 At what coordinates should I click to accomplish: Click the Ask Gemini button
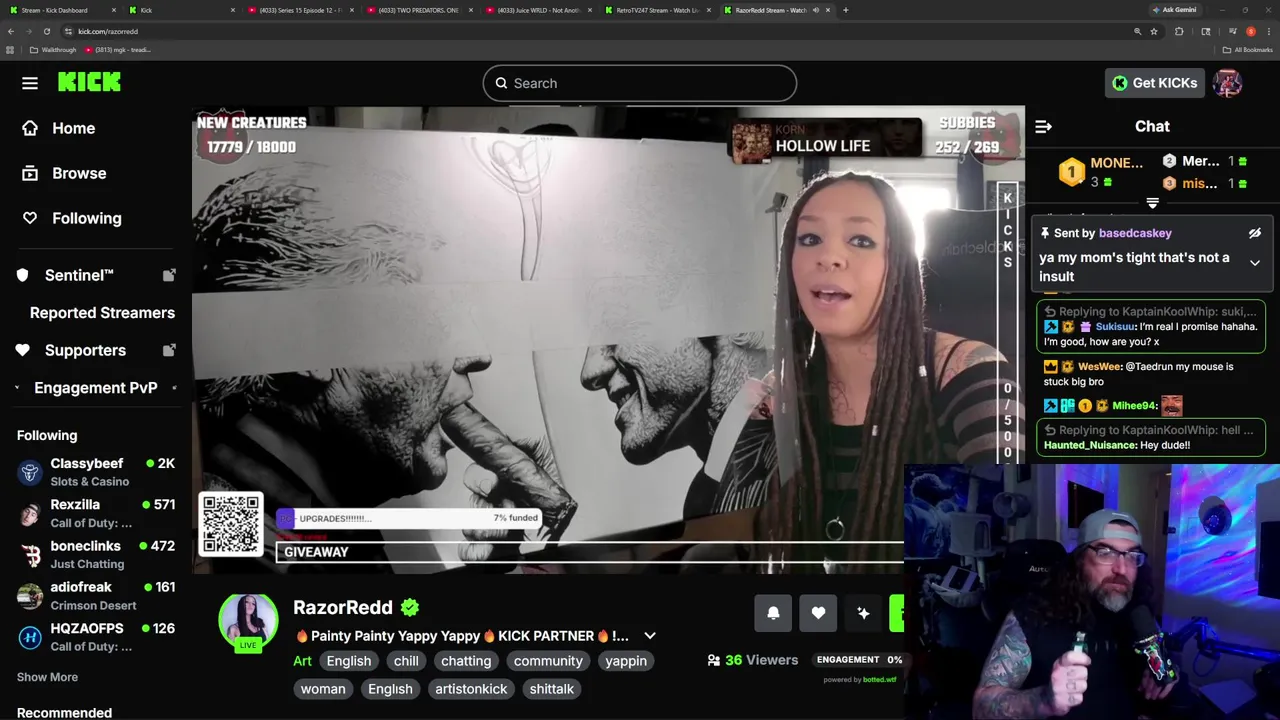tap(1174, 10)
